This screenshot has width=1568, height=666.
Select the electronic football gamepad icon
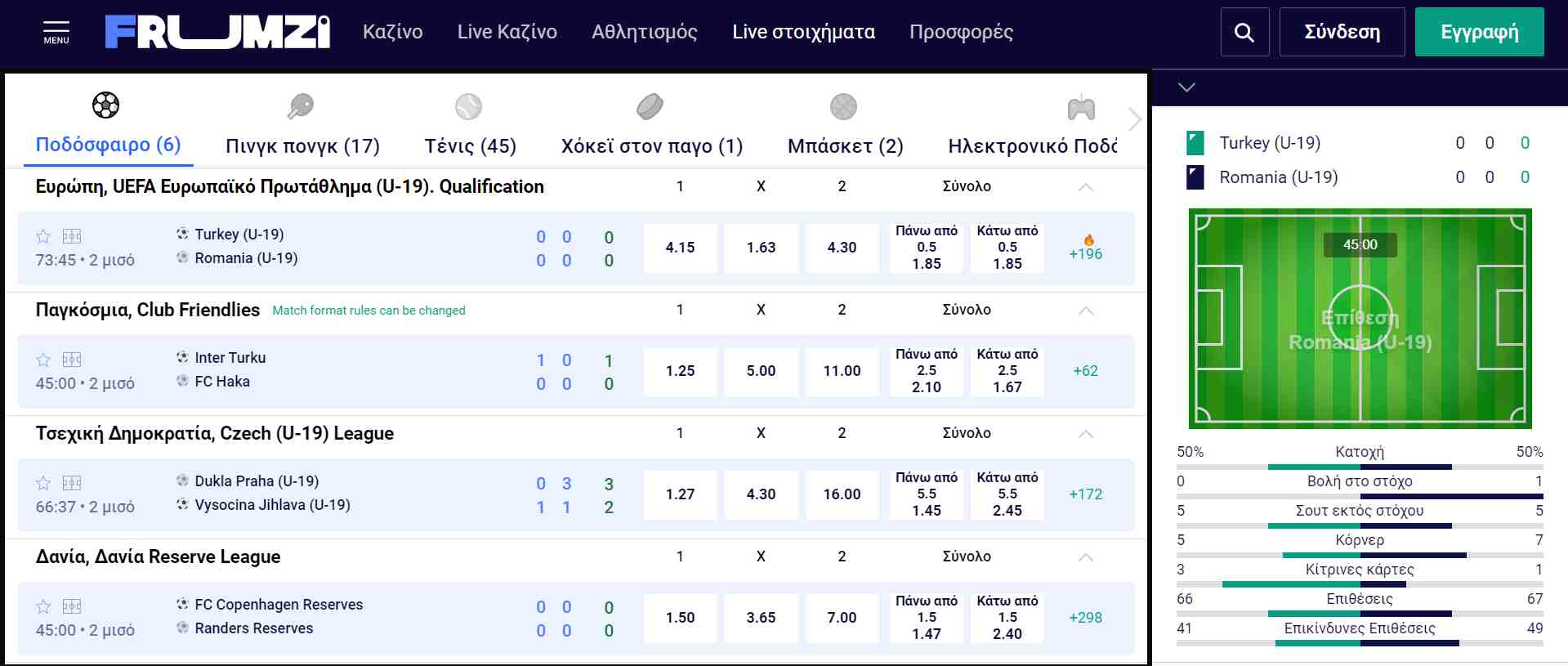pyautogui.click(x=1081, y=107)
